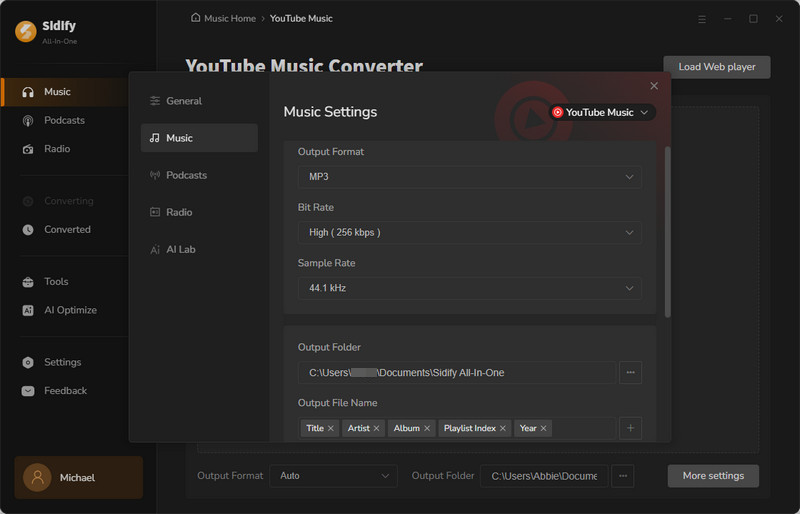The width and height of the screenshot is (800, 514).
Task: Click the Feedback envelope icon
Action: click(28, 391)
